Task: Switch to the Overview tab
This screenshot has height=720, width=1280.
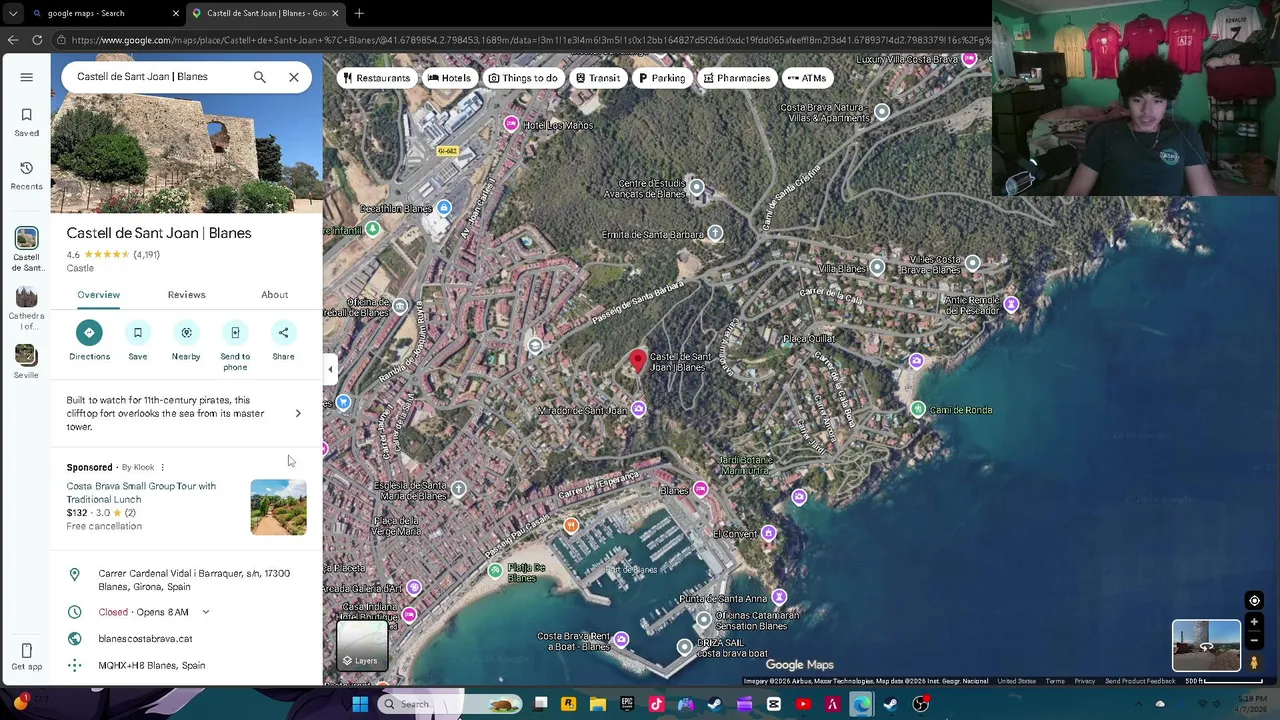Action: coord(98,295)
